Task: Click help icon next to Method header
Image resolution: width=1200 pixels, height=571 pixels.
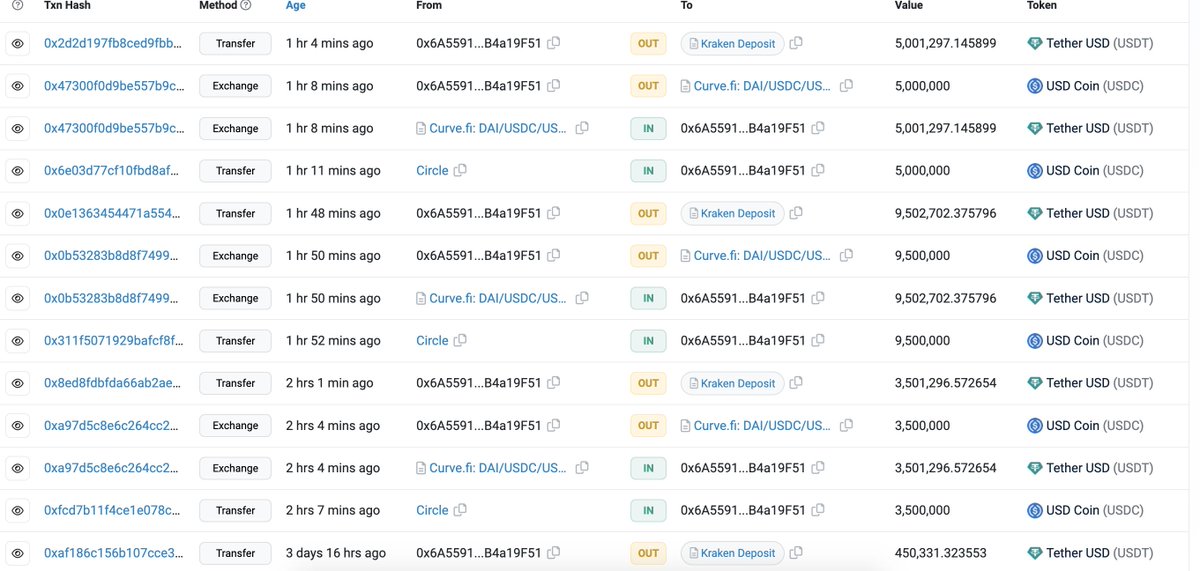Action: [x=246, y=5]
